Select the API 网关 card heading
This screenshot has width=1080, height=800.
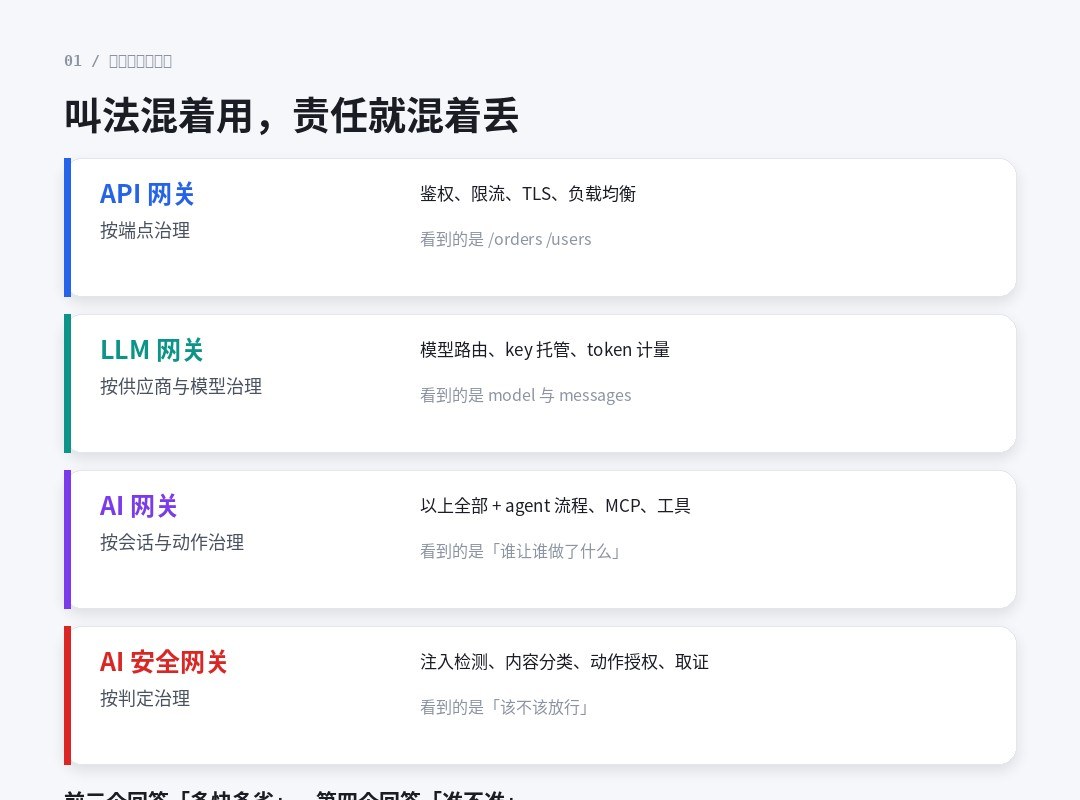(147, 194)
